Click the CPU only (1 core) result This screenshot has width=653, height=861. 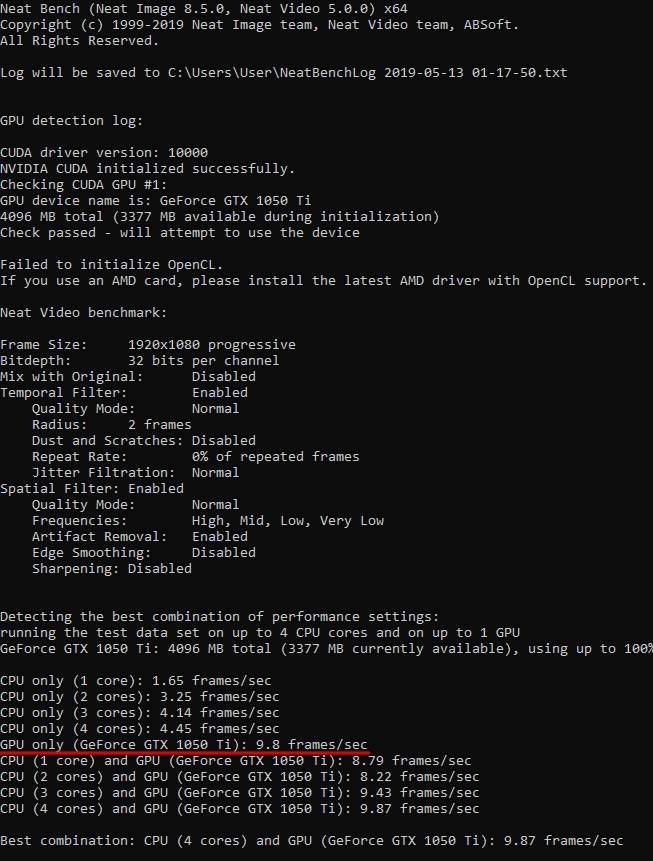pyautogui.click(x=136, y=681)
